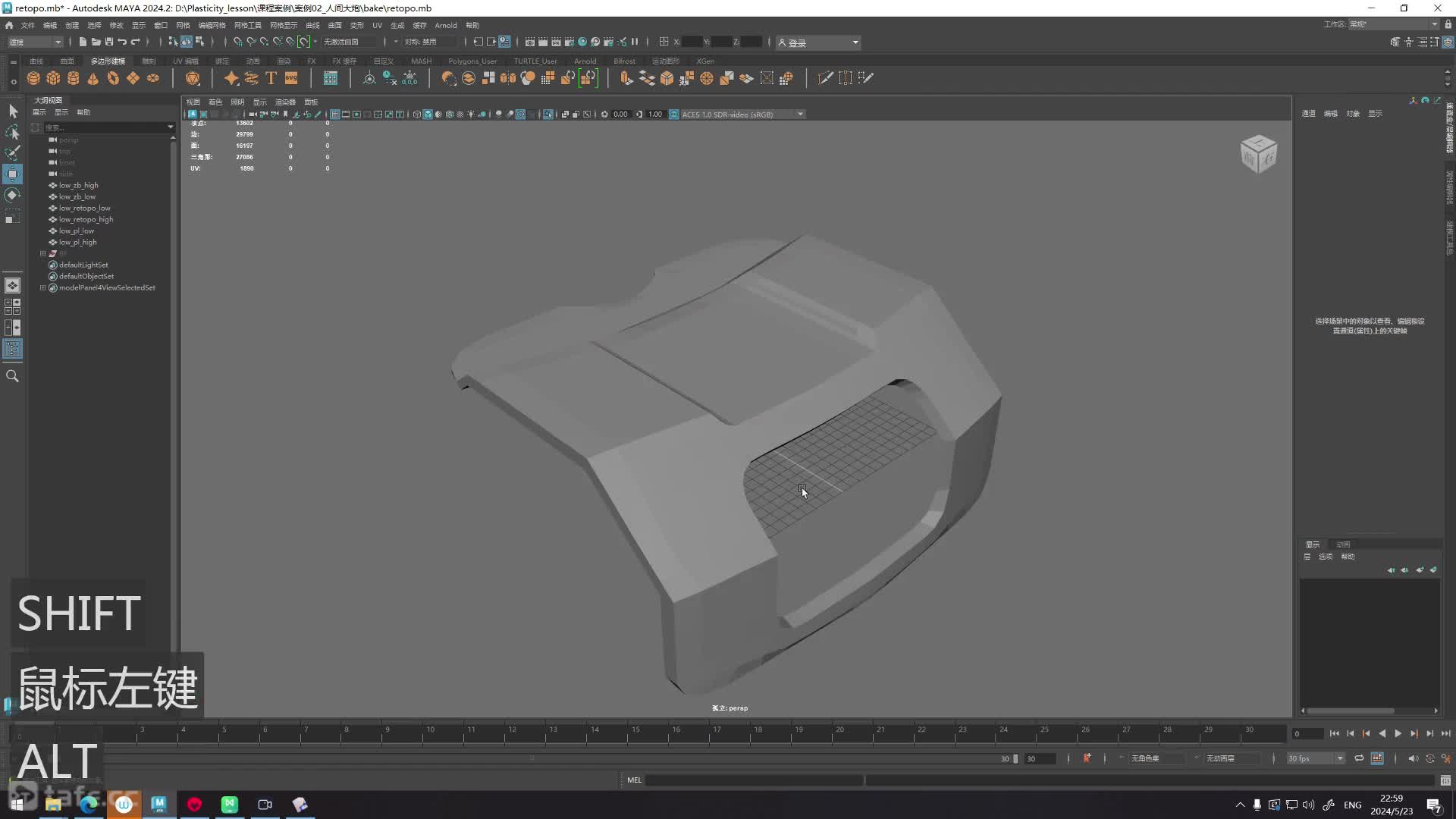Create a polygon cylinder from the shelf

(73, 78)
